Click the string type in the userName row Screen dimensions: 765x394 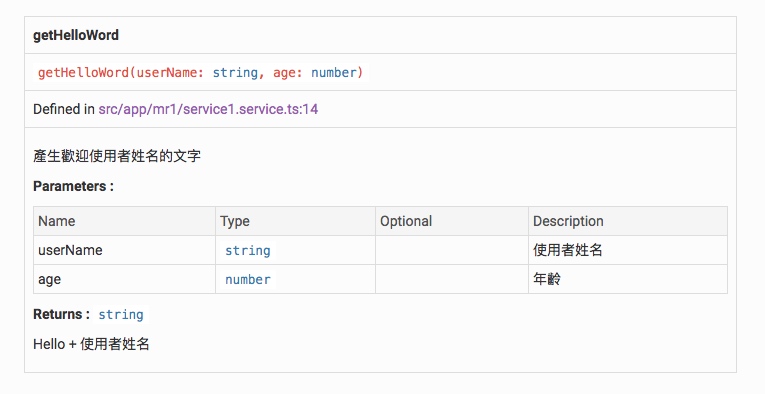(x=247, y=251)
